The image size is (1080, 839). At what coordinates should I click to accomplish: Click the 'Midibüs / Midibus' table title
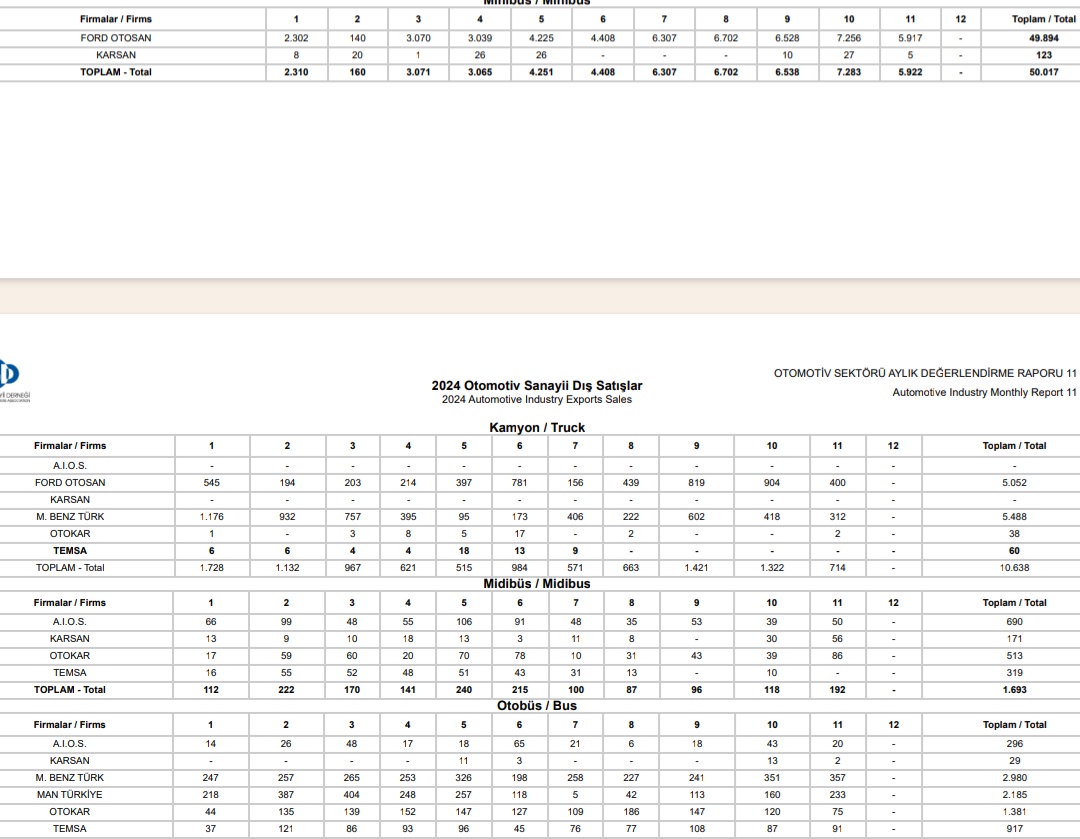click(537, 583)
